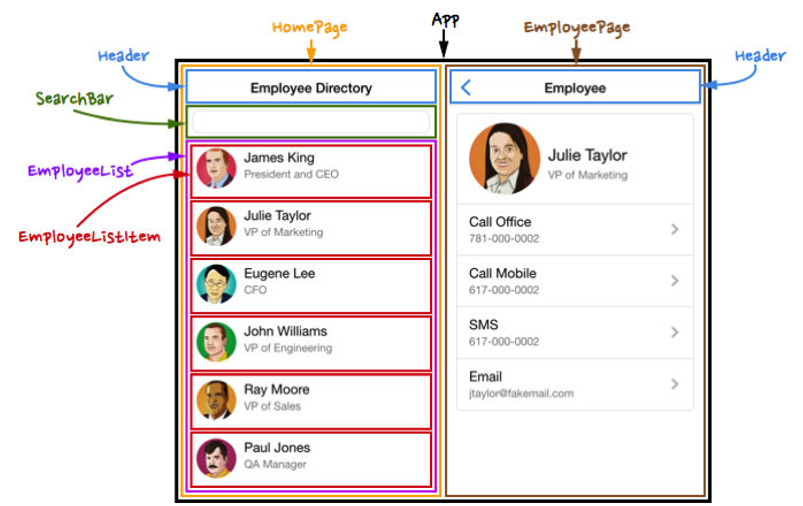Click the Email address jtaylor@fakemail.com
Image resolution: width=803 pixels, height=506 pixels.
click(x=521, y=393)
